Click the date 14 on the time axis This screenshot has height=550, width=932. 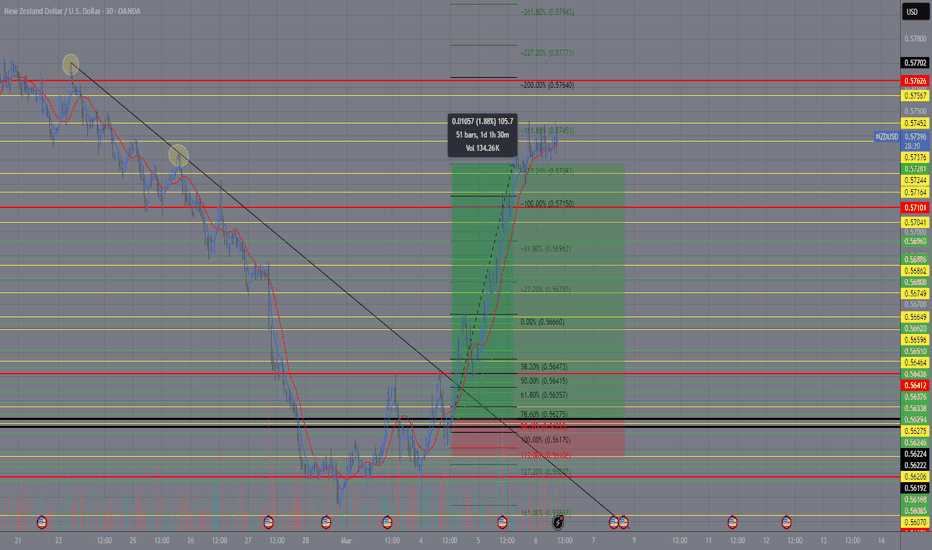881,540
